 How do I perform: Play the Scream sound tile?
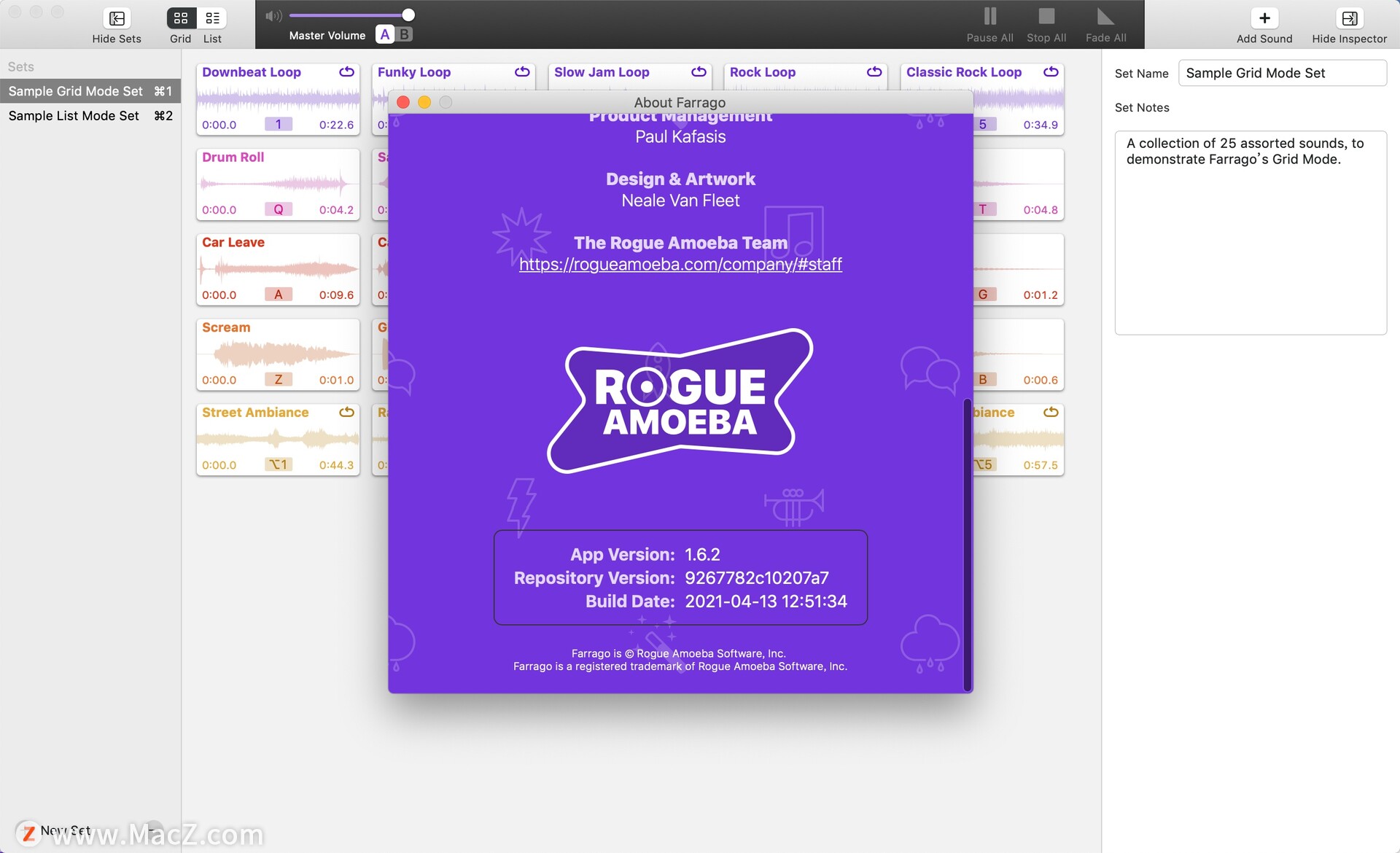point(278,354)
